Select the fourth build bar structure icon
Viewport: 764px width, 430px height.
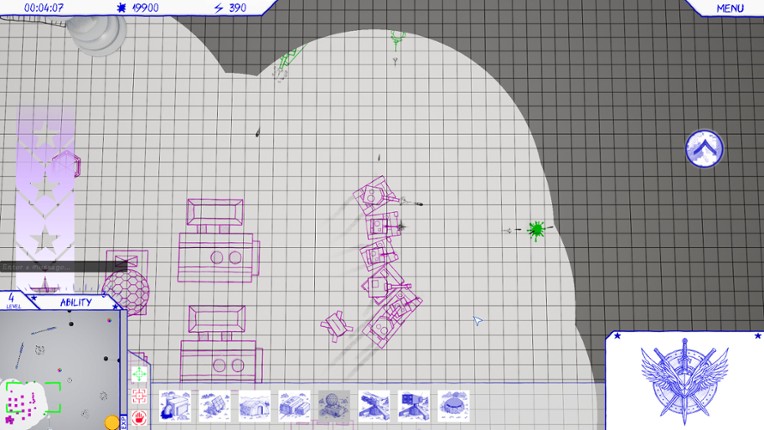click(x=294, y=406)
